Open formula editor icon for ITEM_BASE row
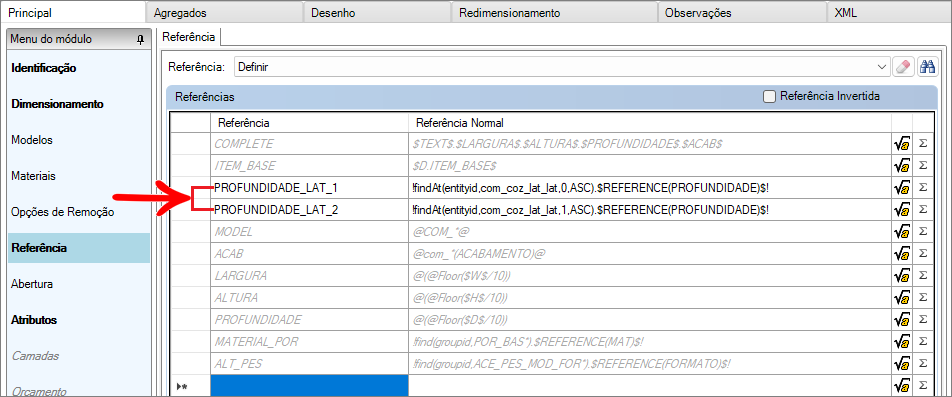 pos(902,166)
